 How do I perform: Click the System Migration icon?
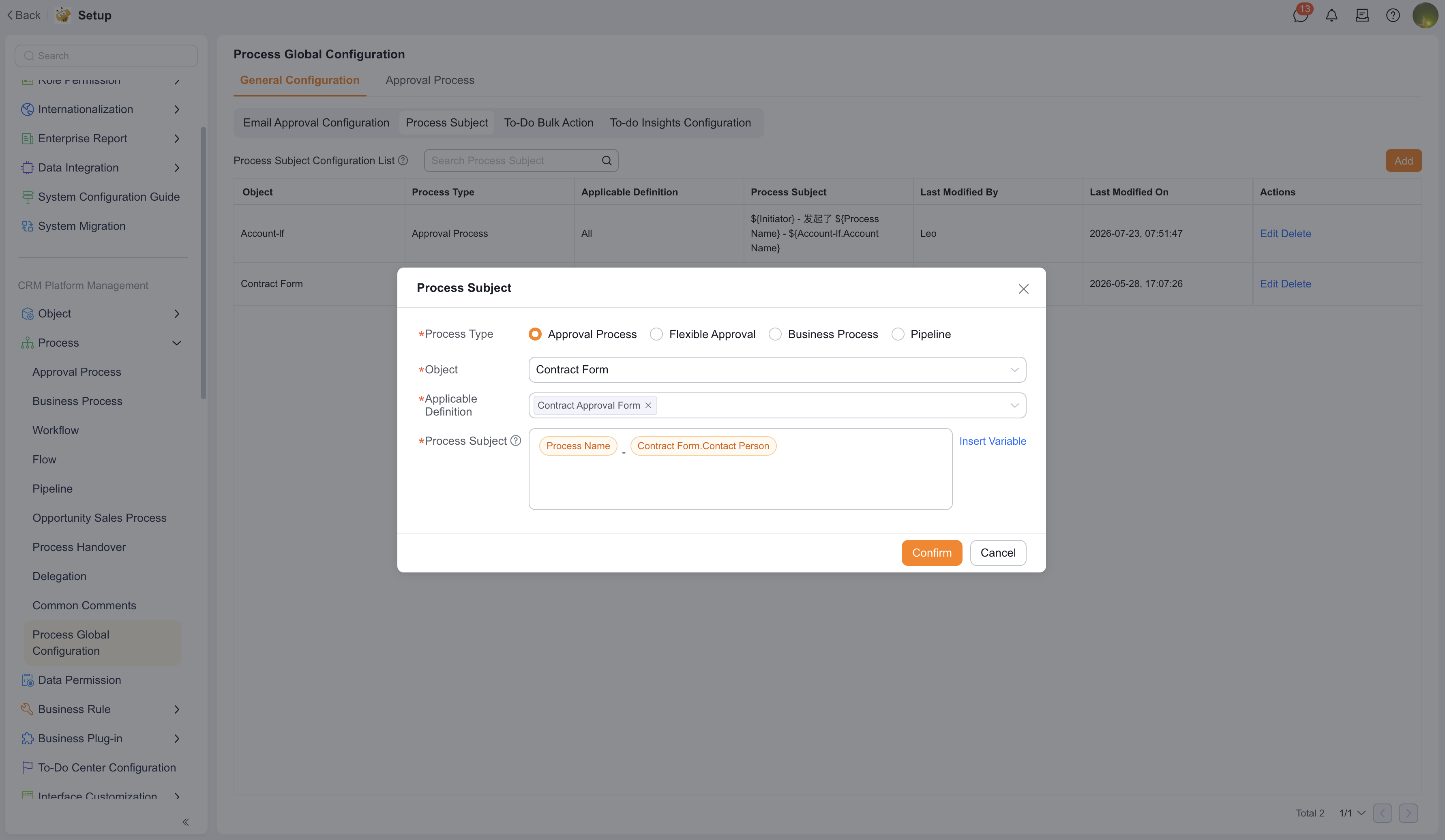coord(27,226)
